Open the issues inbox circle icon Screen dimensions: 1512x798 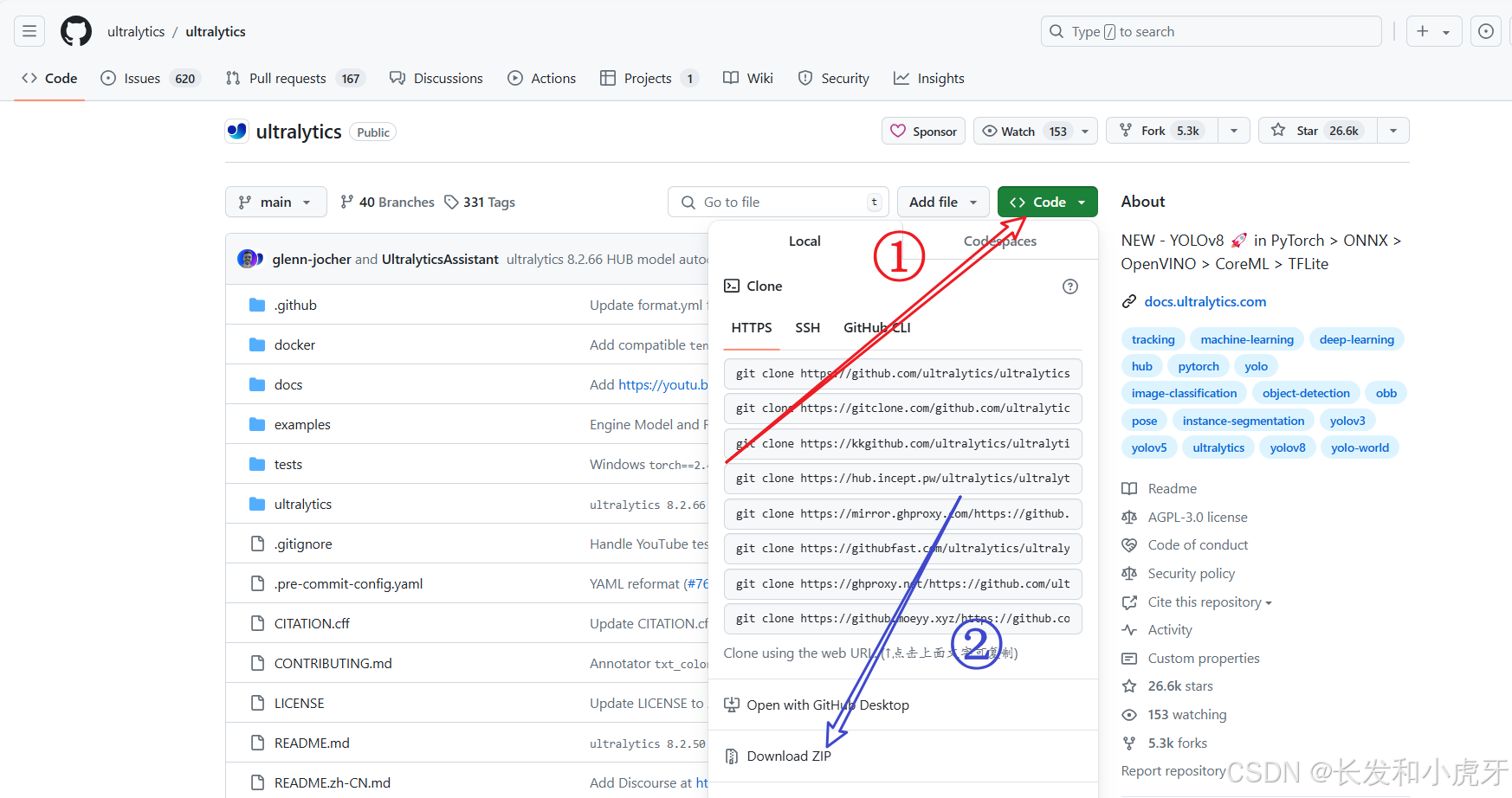coord(1486,32)
